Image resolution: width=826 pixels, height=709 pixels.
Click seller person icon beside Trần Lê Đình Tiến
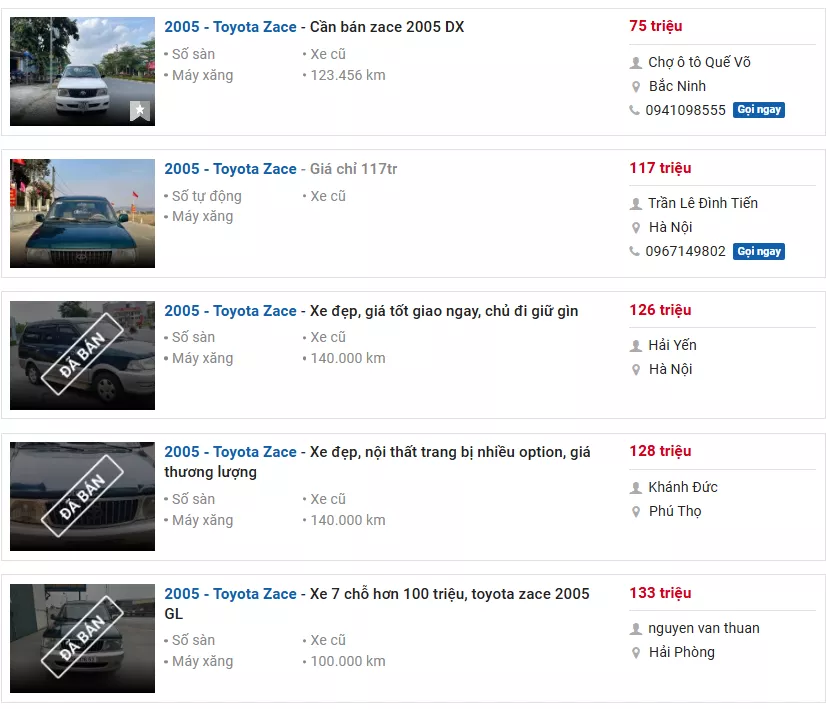(x=635, y=203)
